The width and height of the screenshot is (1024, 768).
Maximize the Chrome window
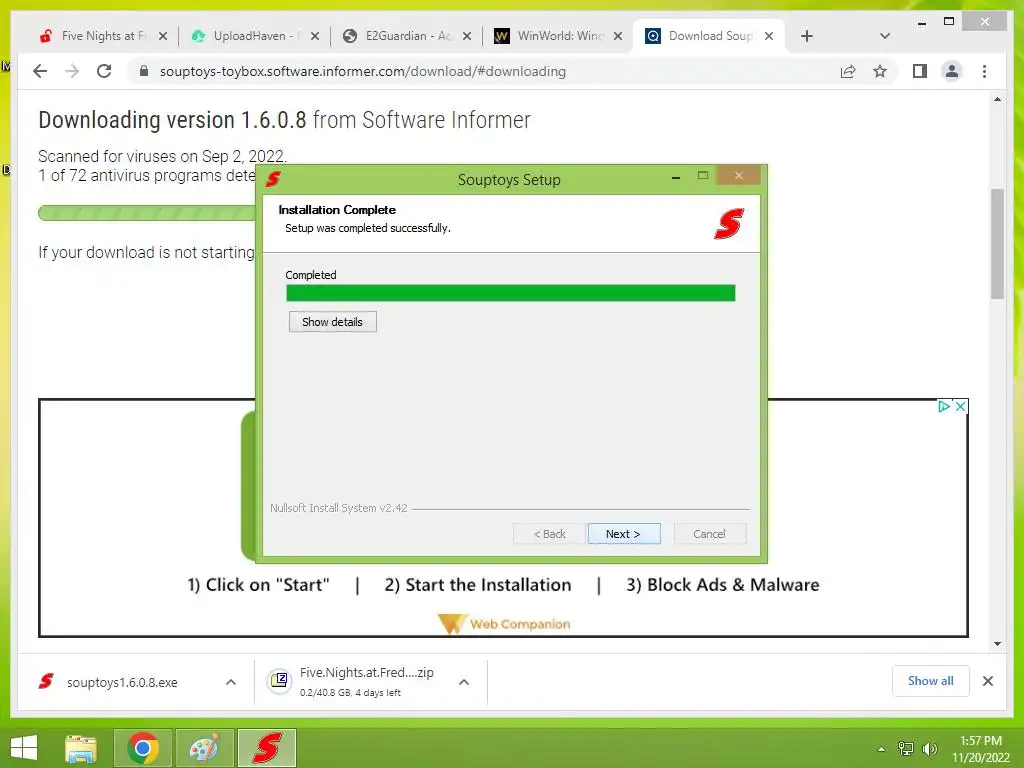click(949, 22)
